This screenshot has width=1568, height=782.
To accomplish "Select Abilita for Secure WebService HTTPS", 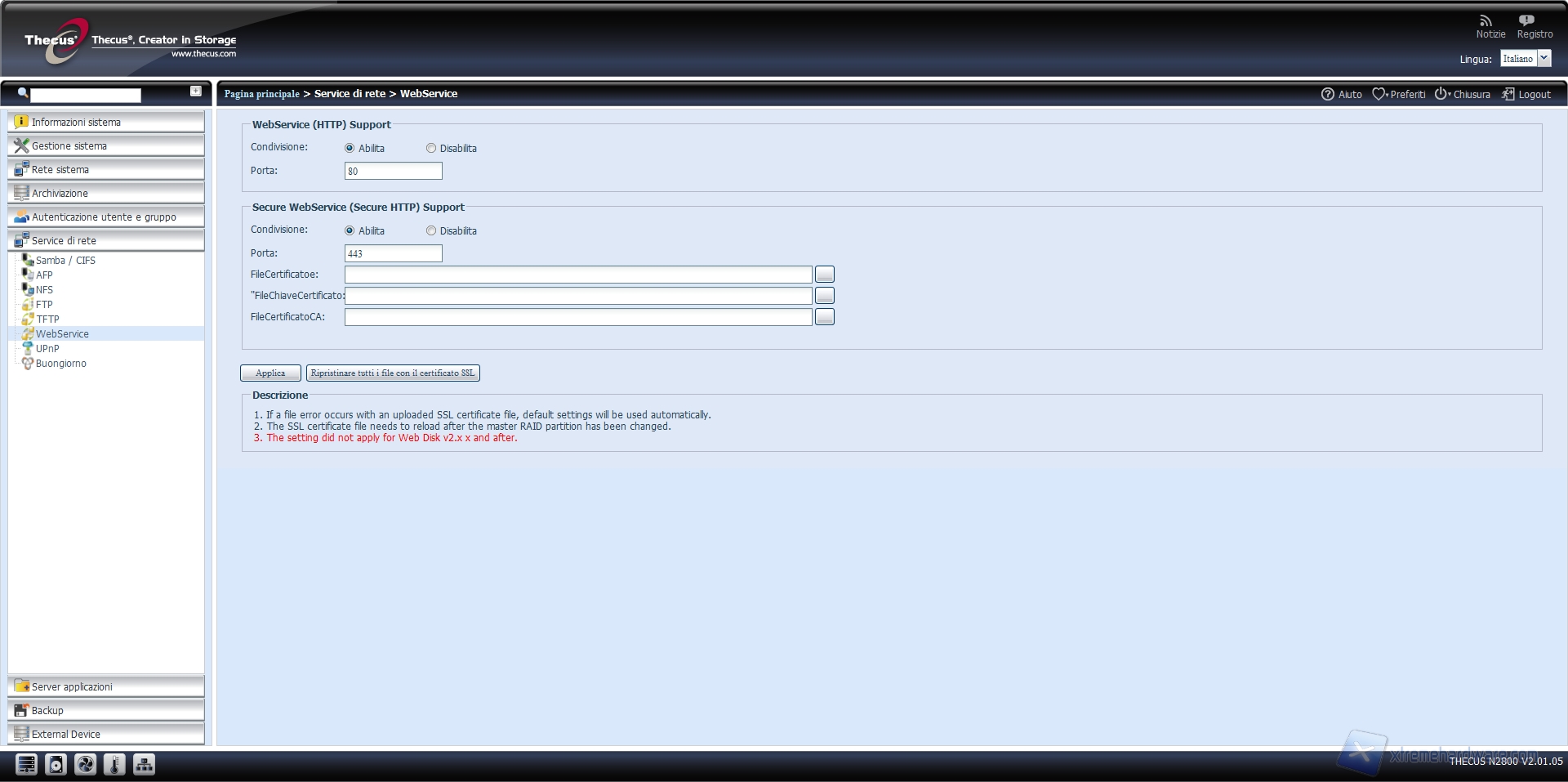I will (x=350, y=230).
